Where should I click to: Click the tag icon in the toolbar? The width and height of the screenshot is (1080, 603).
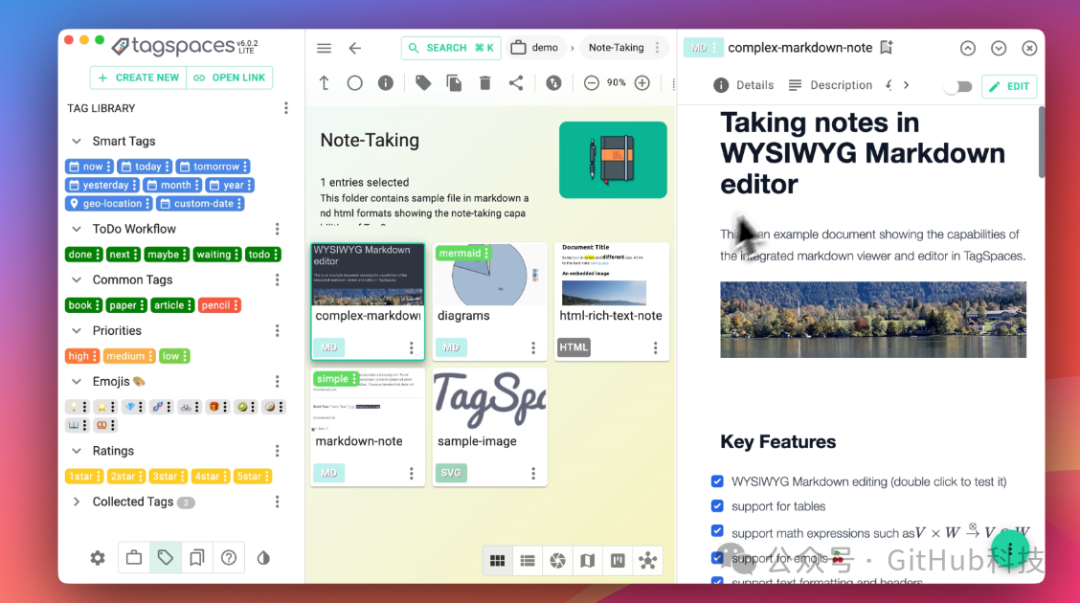pyautogui.click(x=423, y=83)
